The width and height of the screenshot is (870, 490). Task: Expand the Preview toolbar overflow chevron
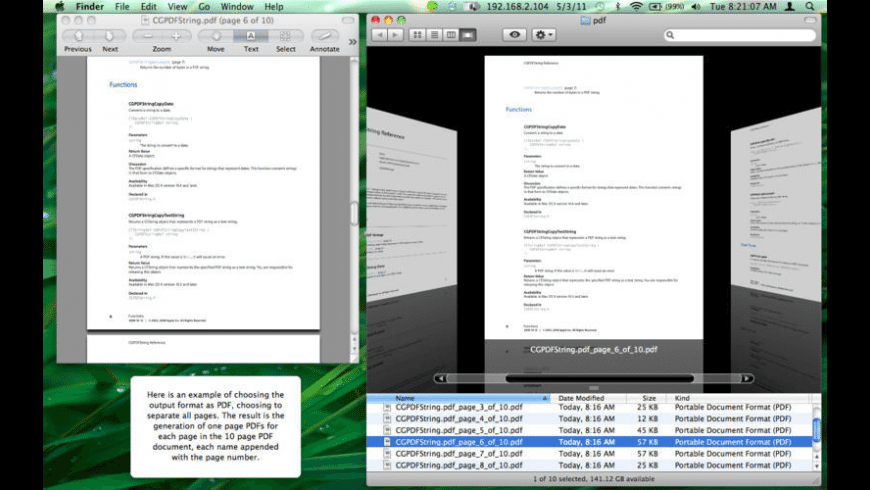pos(352,42)
